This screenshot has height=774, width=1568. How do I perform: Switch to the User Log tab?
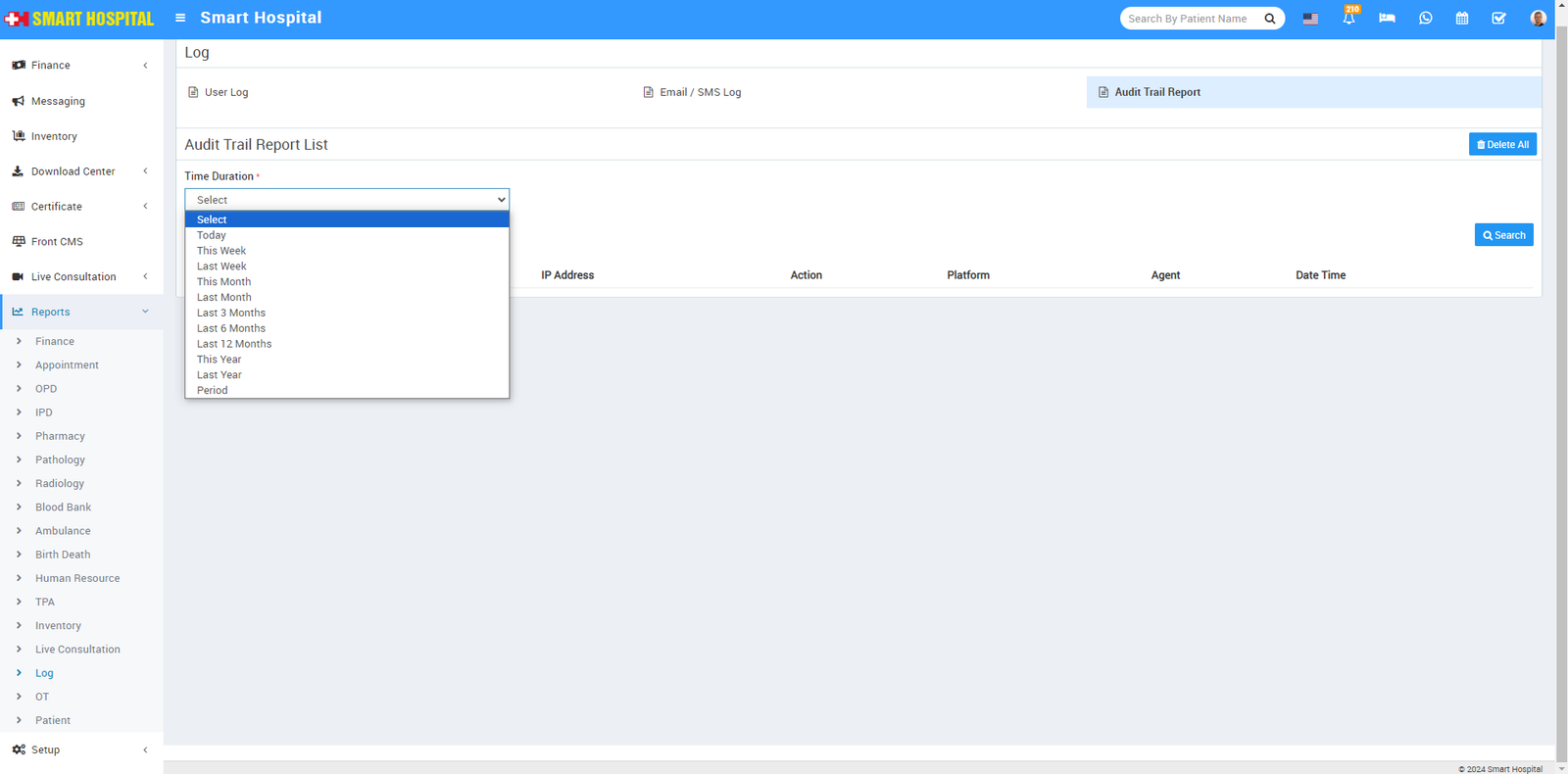coord(225,92)
